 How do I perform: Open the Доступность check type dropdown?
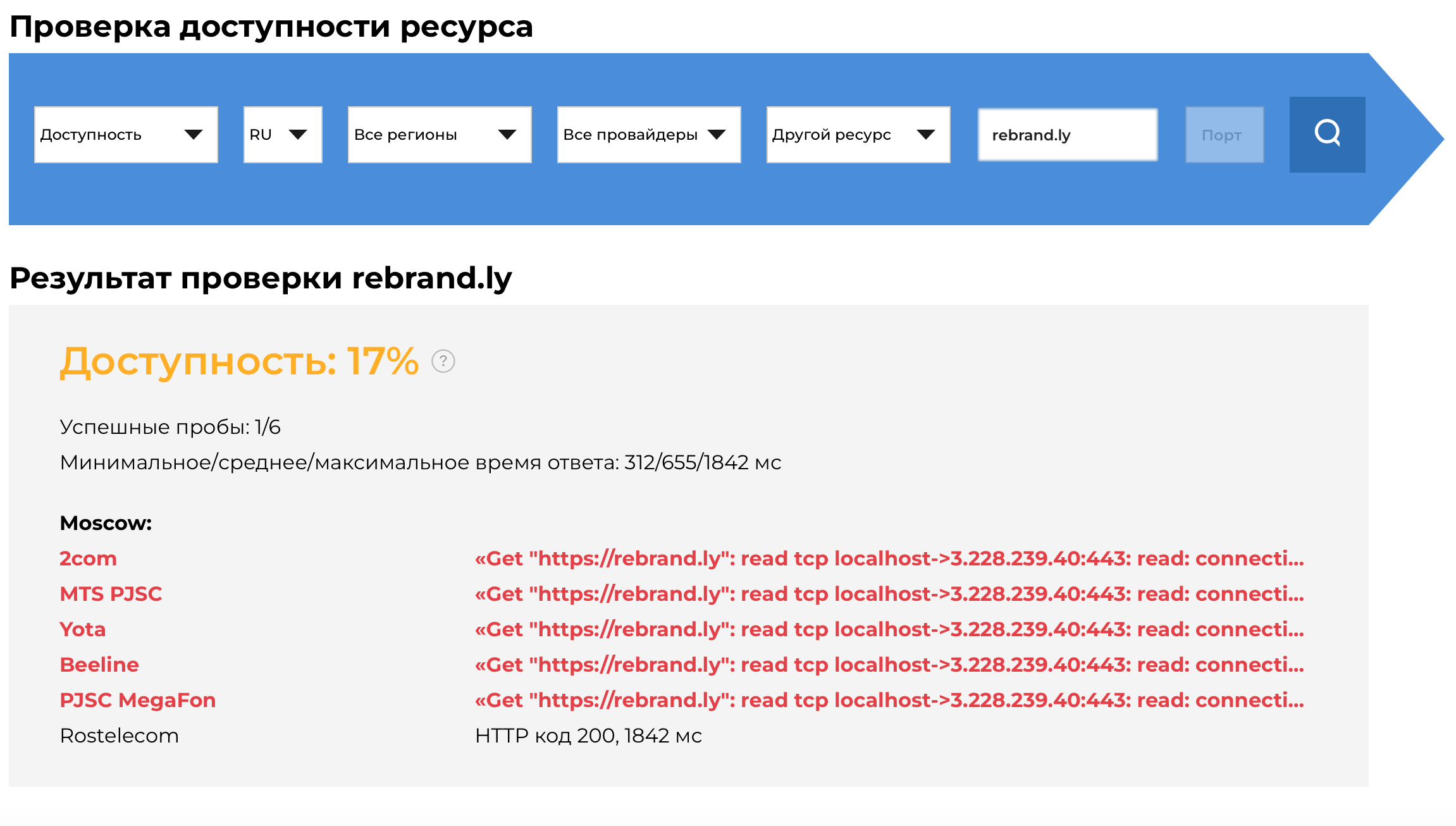[x=126, y=135]
